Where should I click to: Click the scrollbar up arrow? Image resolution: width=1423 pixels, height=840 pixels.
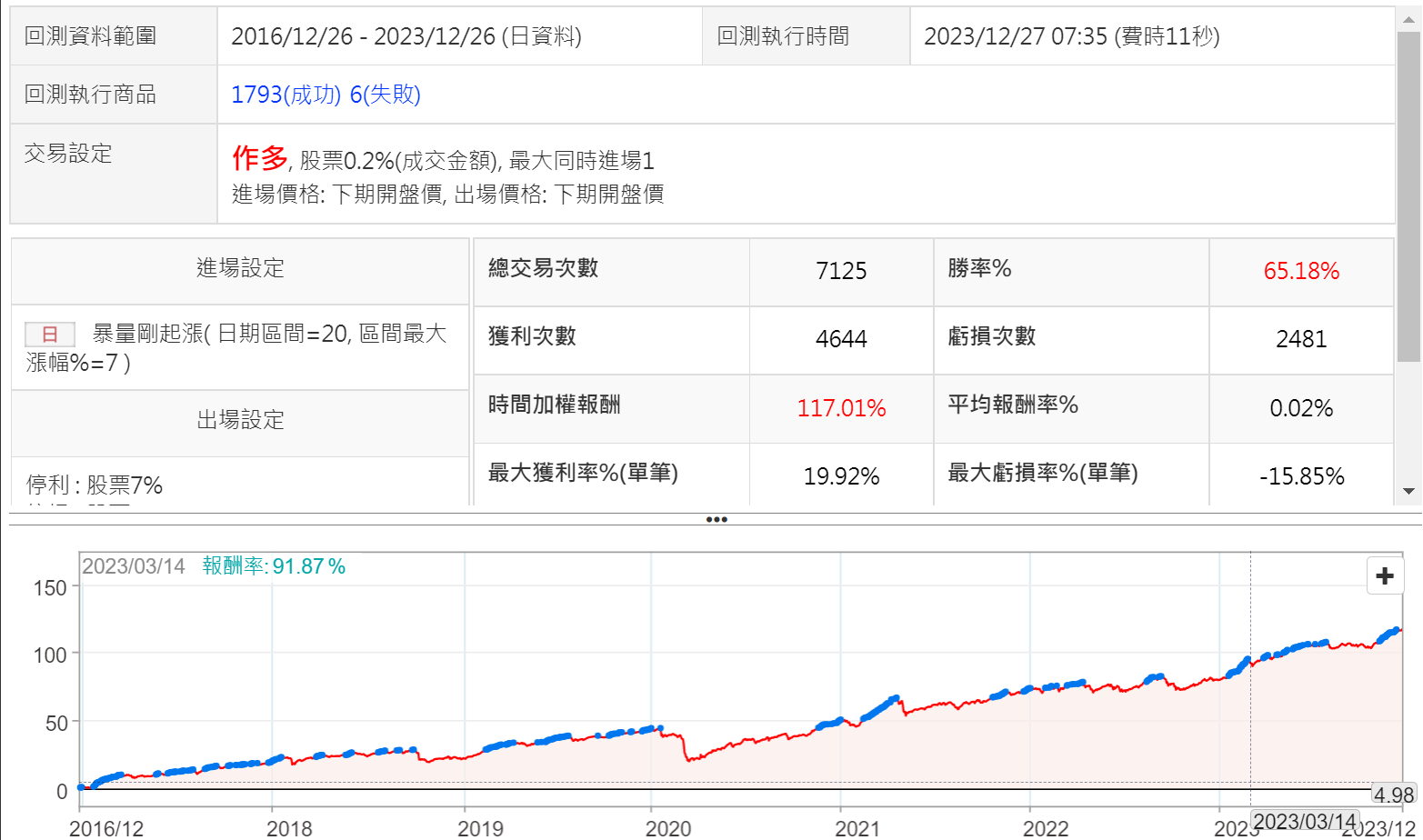point(1408,20)
